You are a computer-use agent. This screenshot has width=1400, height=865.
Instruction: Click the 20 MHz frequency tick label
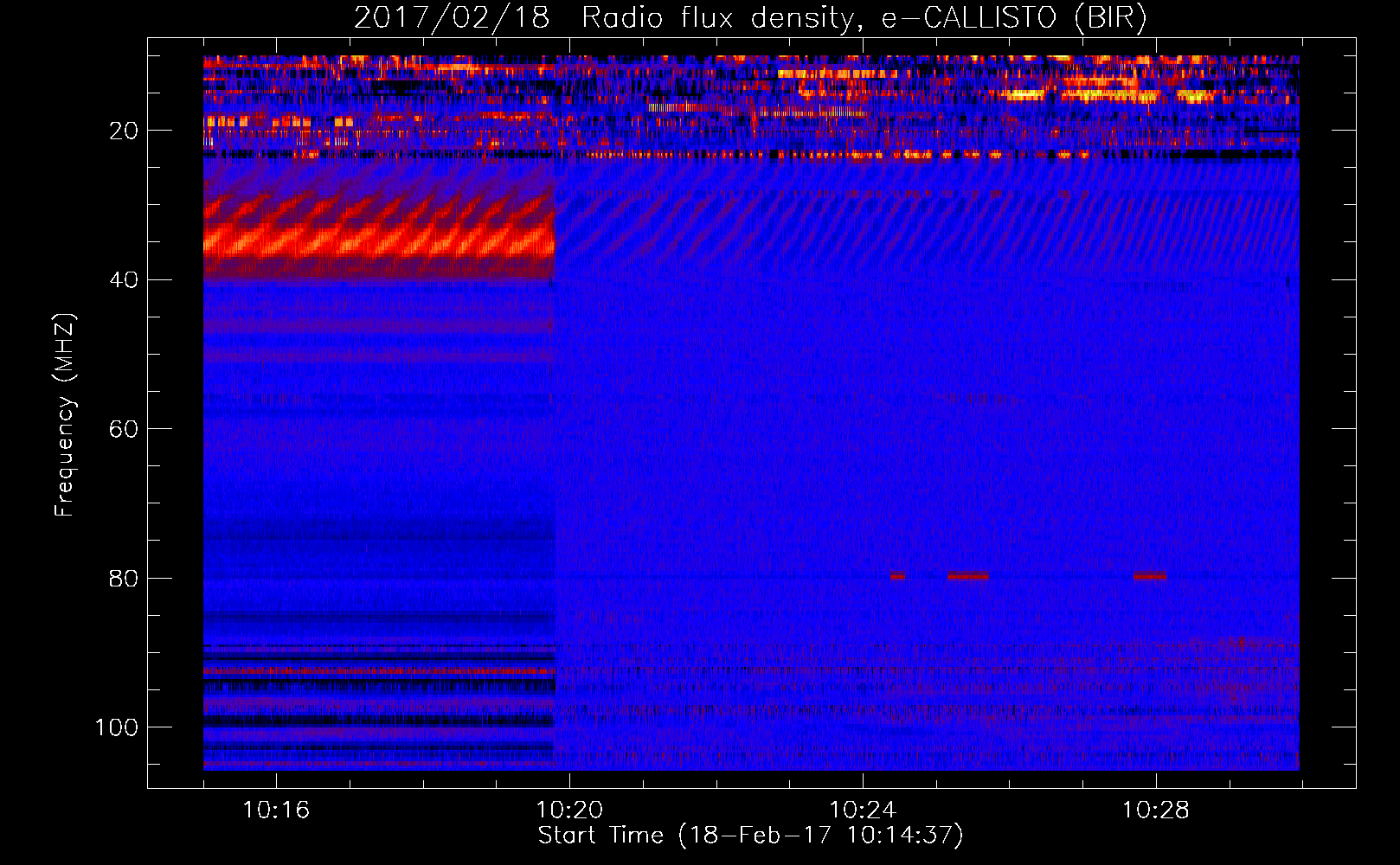tap(124, 131)
